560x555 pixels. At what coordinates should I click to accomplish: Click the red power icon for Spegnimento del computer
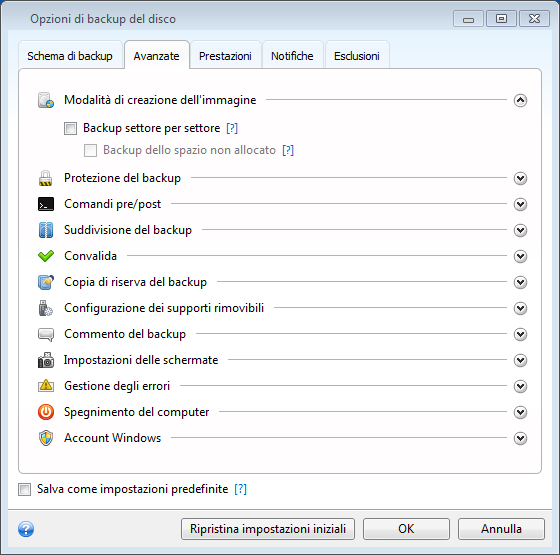point(46,412)
